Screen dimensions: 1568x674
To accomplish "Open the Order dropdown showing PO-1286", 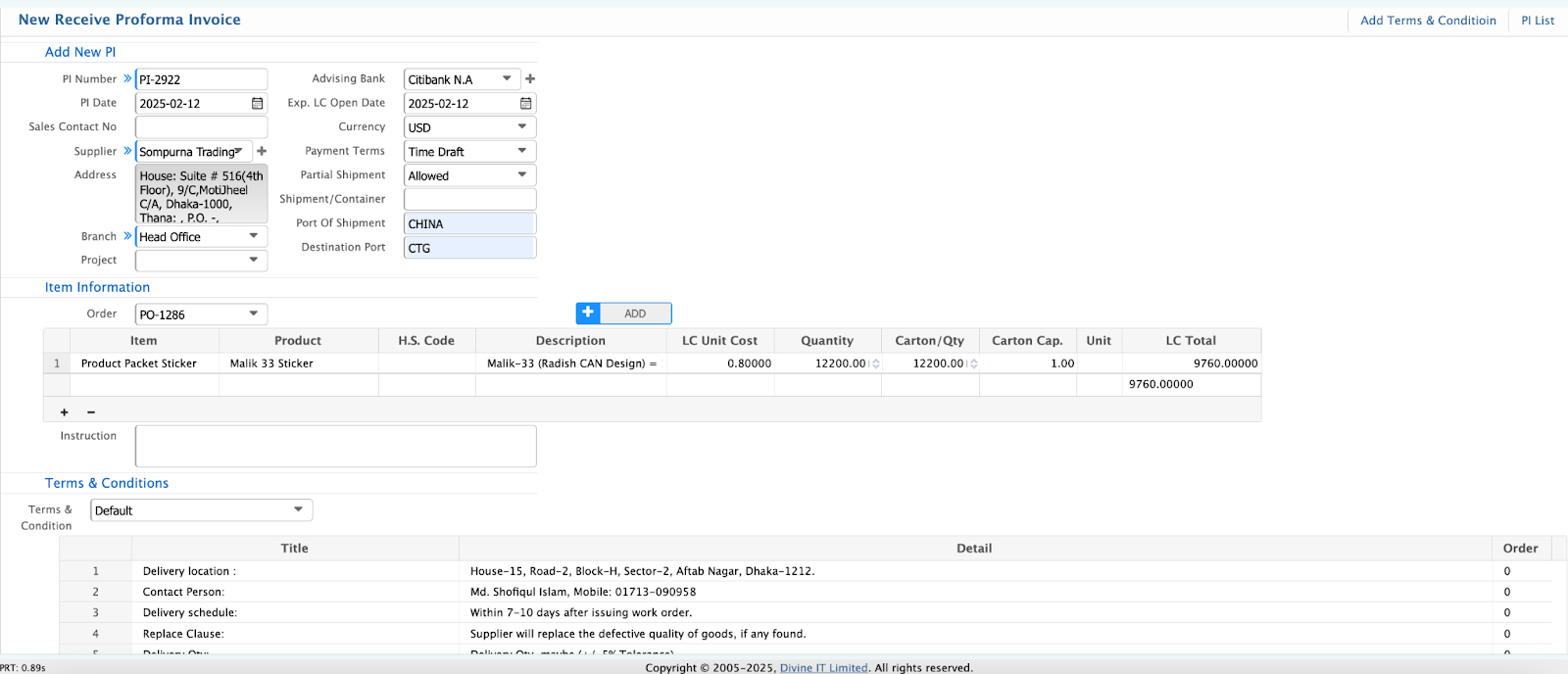I will tap(253, 314).
